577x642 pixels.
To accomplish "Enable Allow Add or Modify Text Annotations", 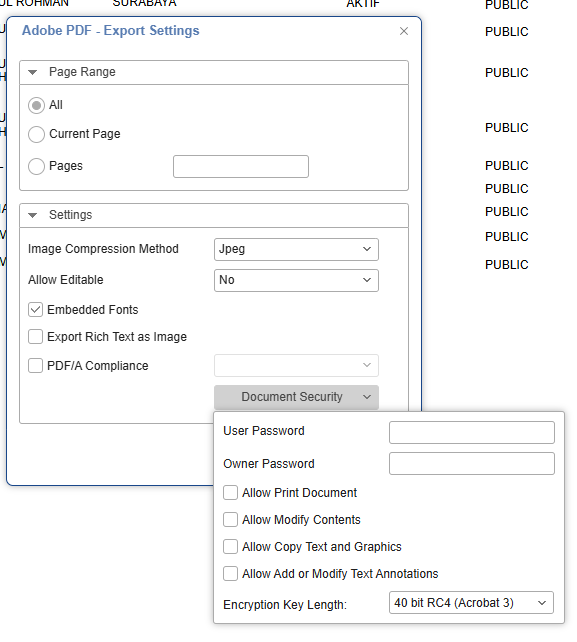I will [231, 574].
